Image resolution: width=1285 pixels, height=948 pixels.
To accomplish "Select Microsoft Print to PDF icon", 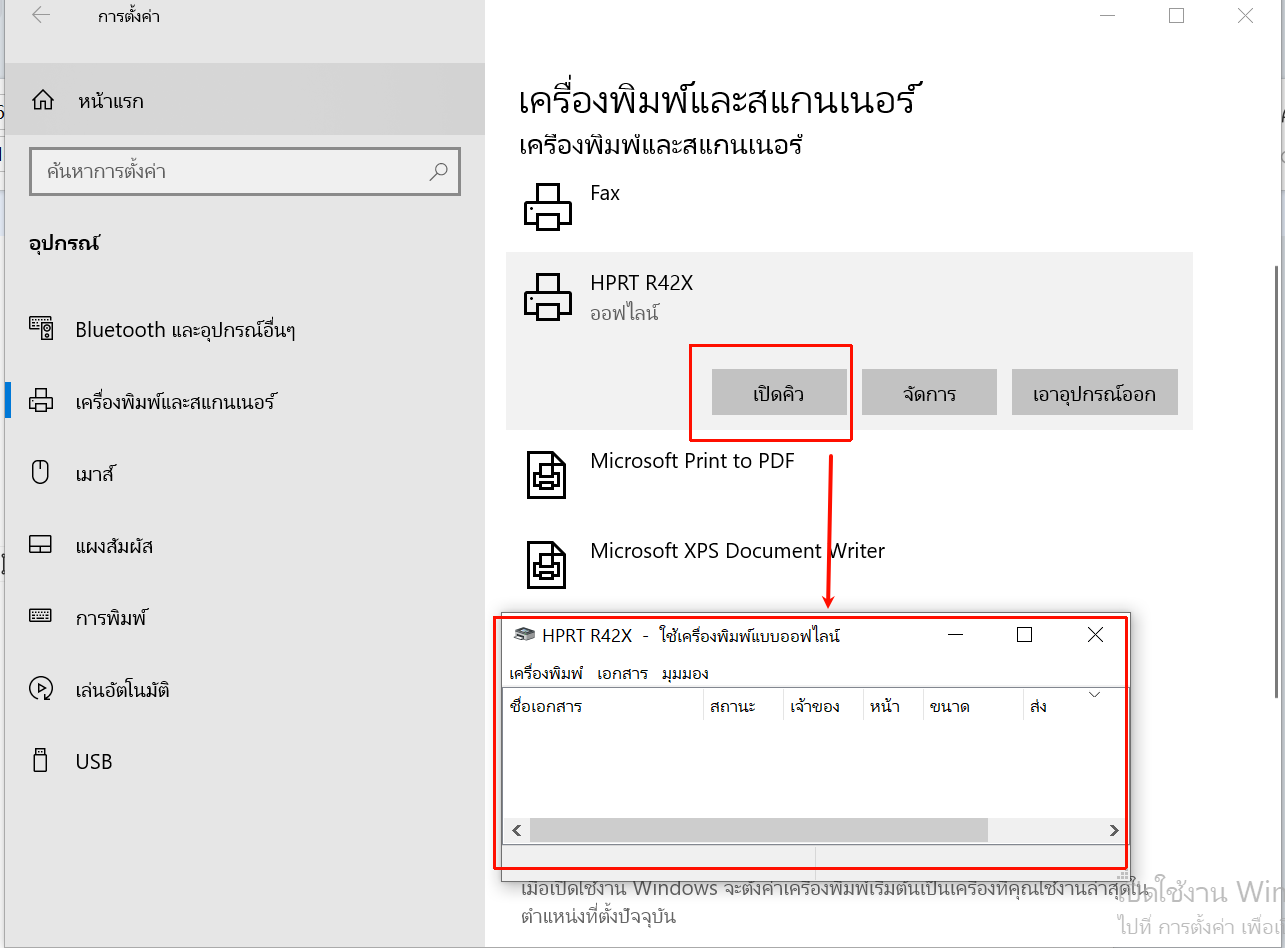I will (547, 474).
